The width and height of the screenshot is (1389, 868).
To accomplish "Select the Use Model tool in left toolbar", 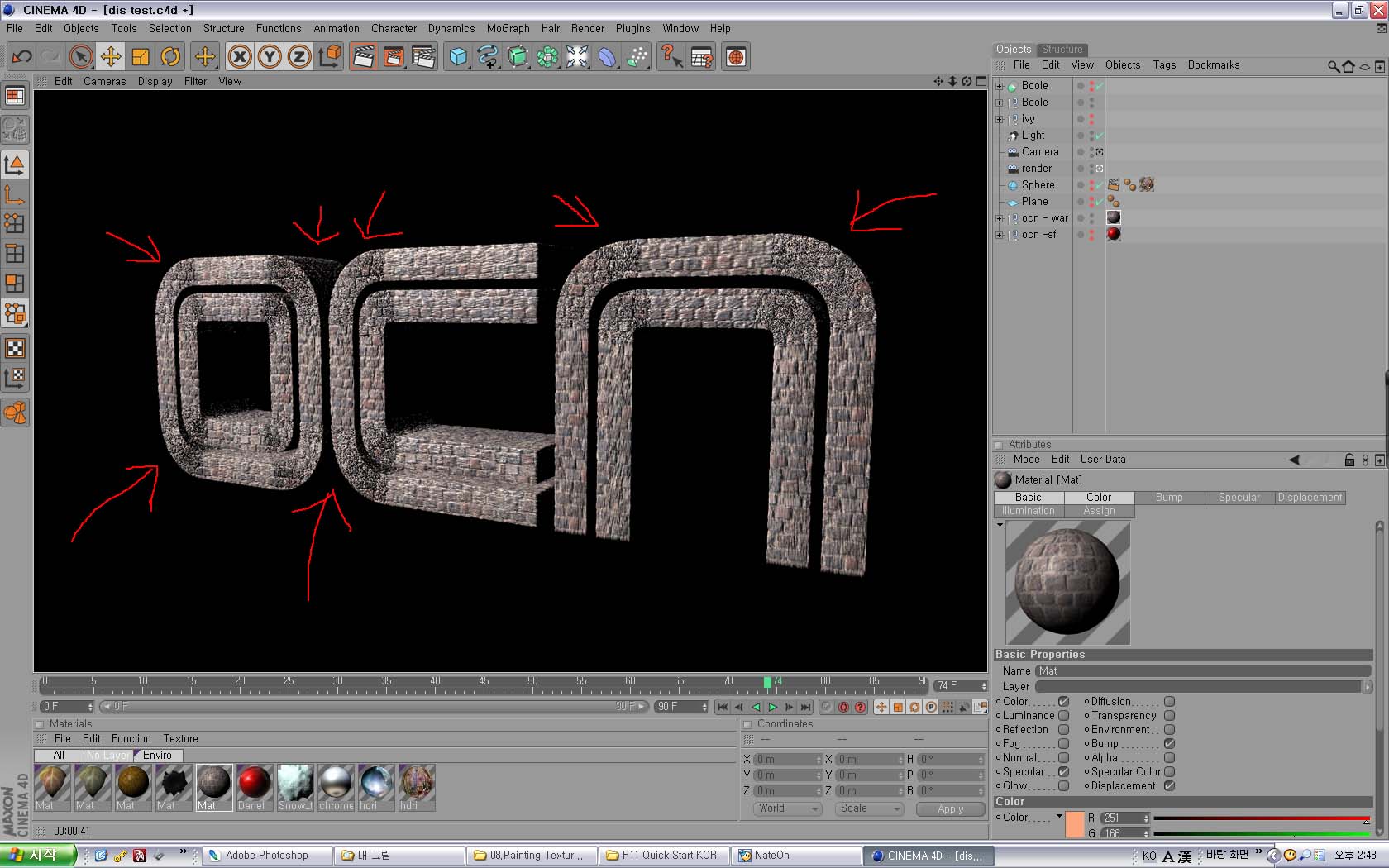I will 15,165.
